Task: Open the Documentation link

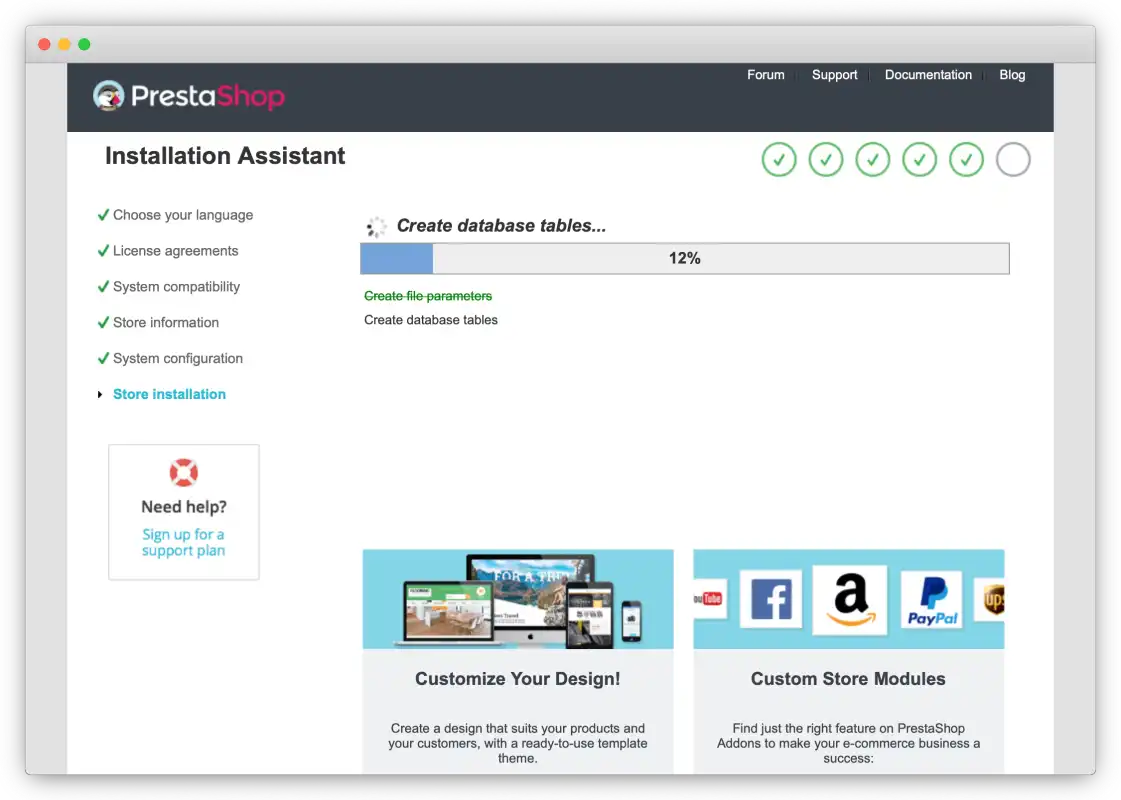Action: click(x=928, y=74)
